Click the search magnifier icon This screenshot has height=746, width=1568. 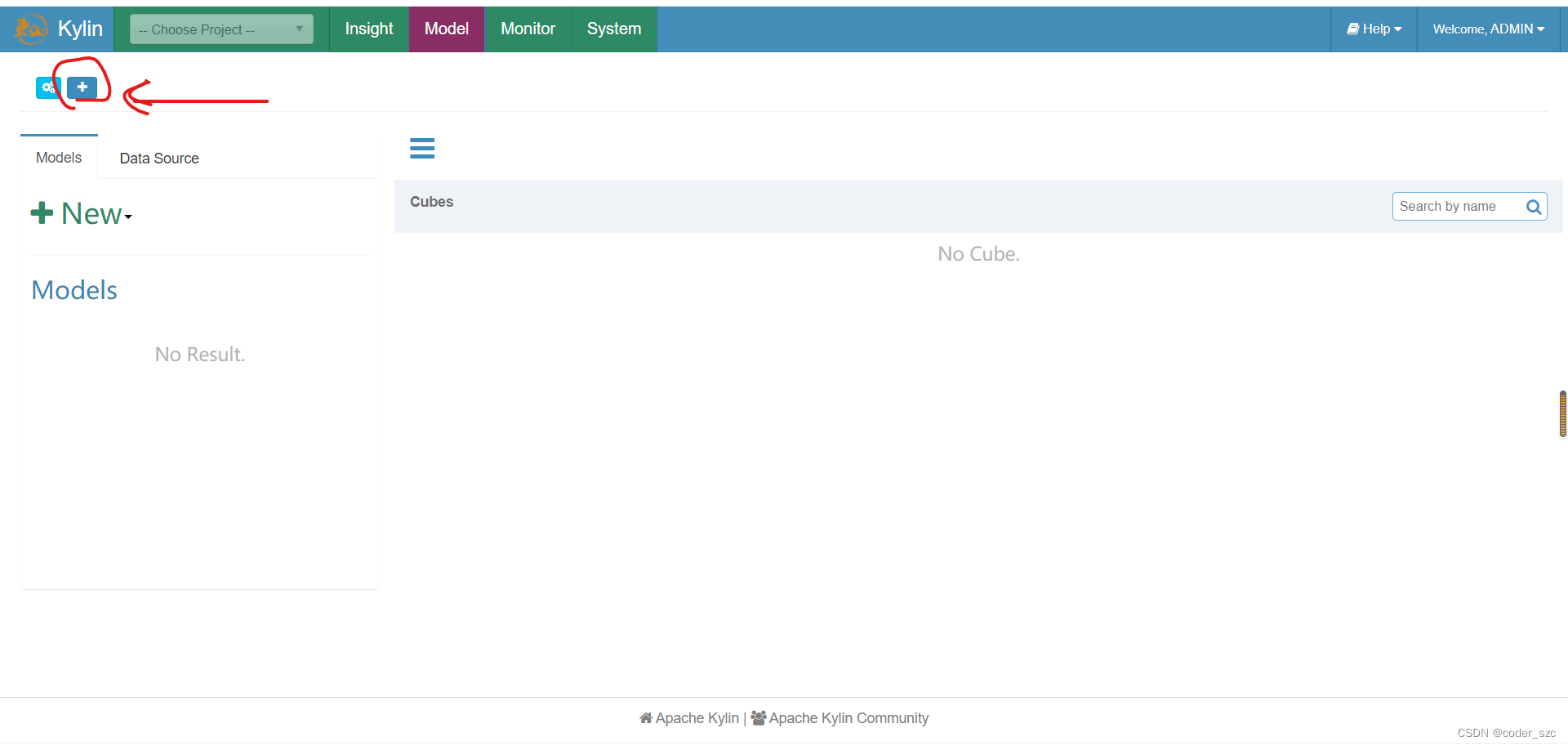pyautogui.click(x=1535, y=207)
